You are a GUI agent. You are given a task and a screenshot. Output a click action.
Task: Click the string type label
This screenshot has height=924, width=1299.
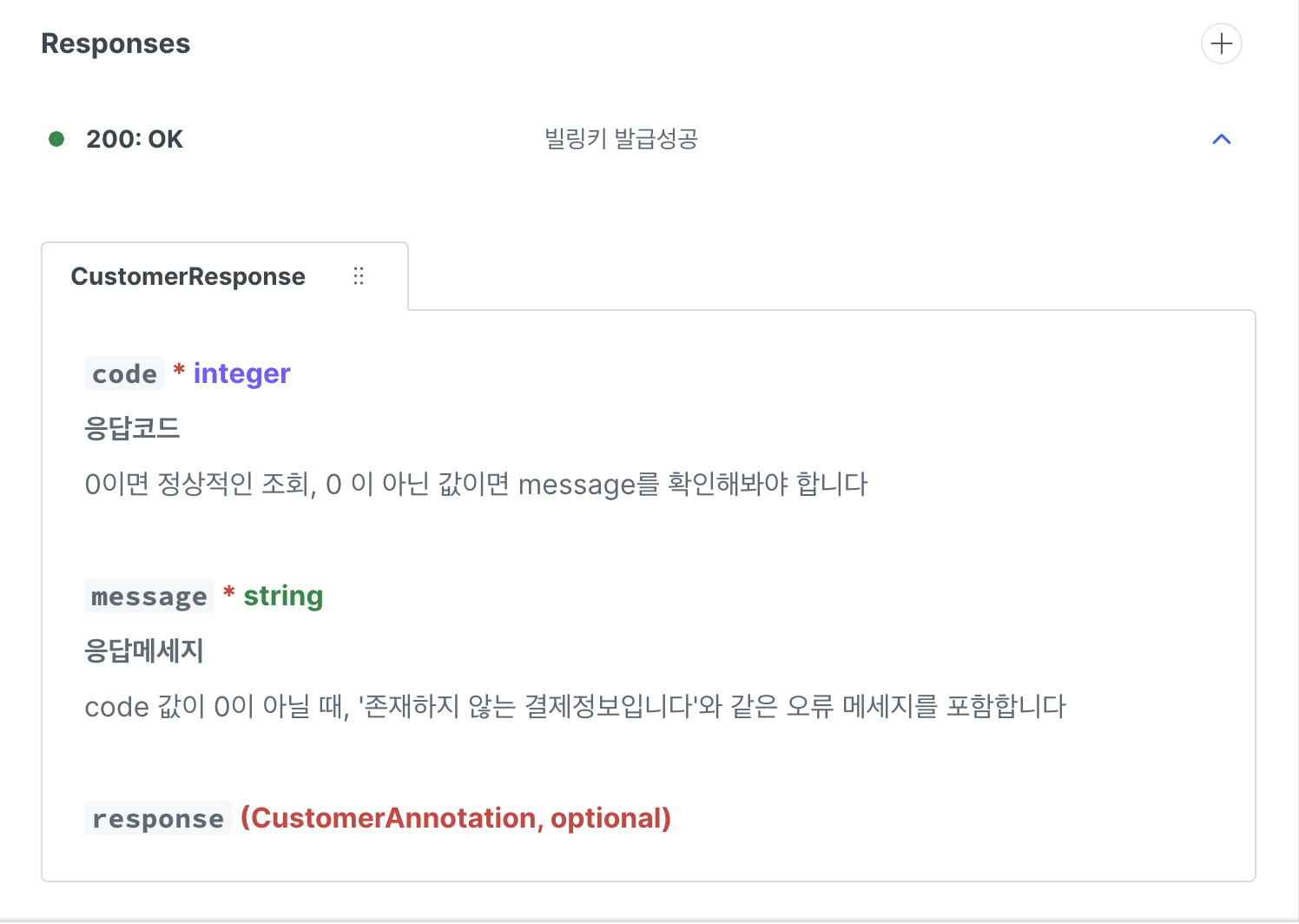click(283, 596)
